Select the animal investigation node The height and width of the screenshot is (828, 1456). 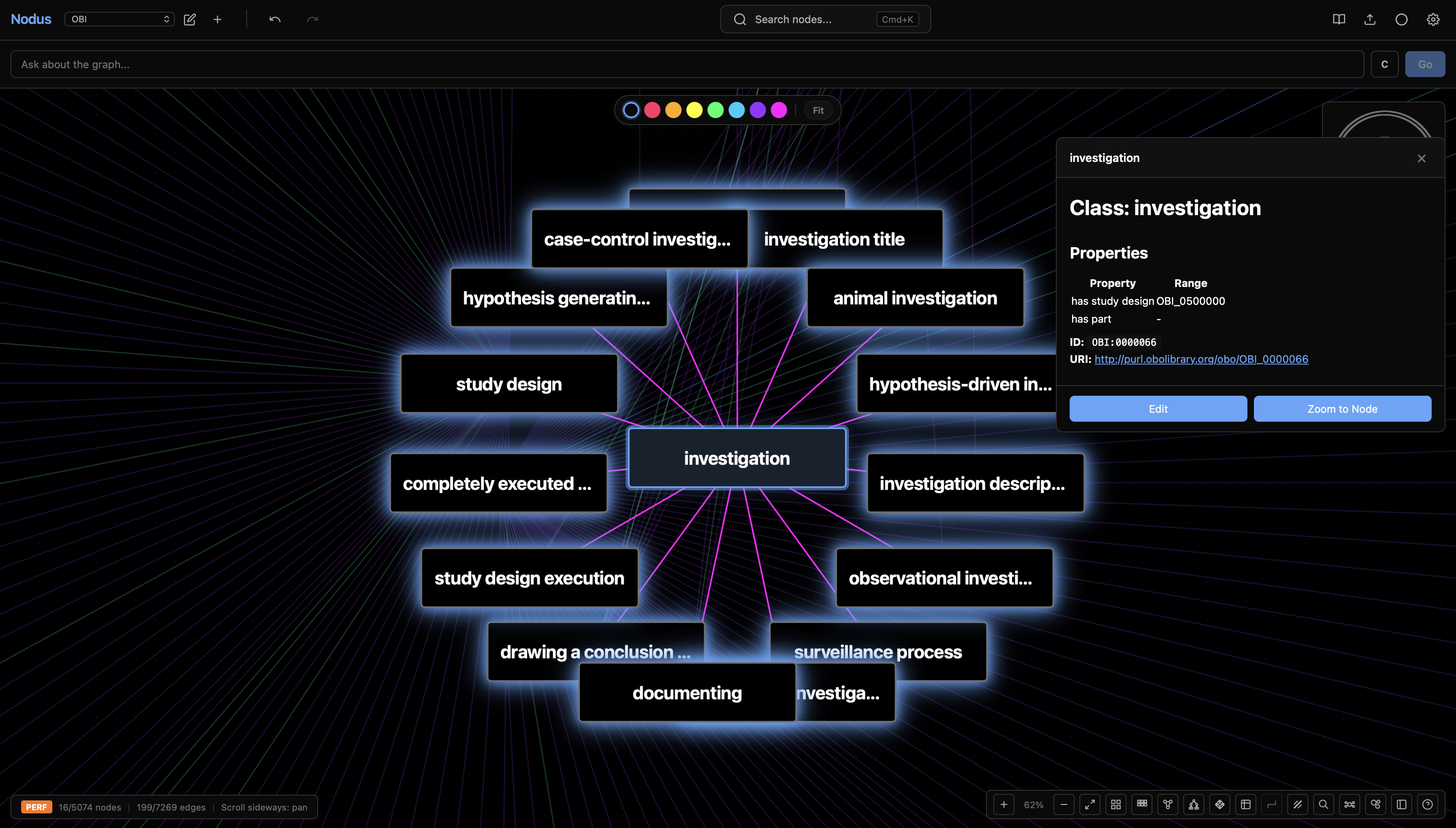[x=915, y=298]
